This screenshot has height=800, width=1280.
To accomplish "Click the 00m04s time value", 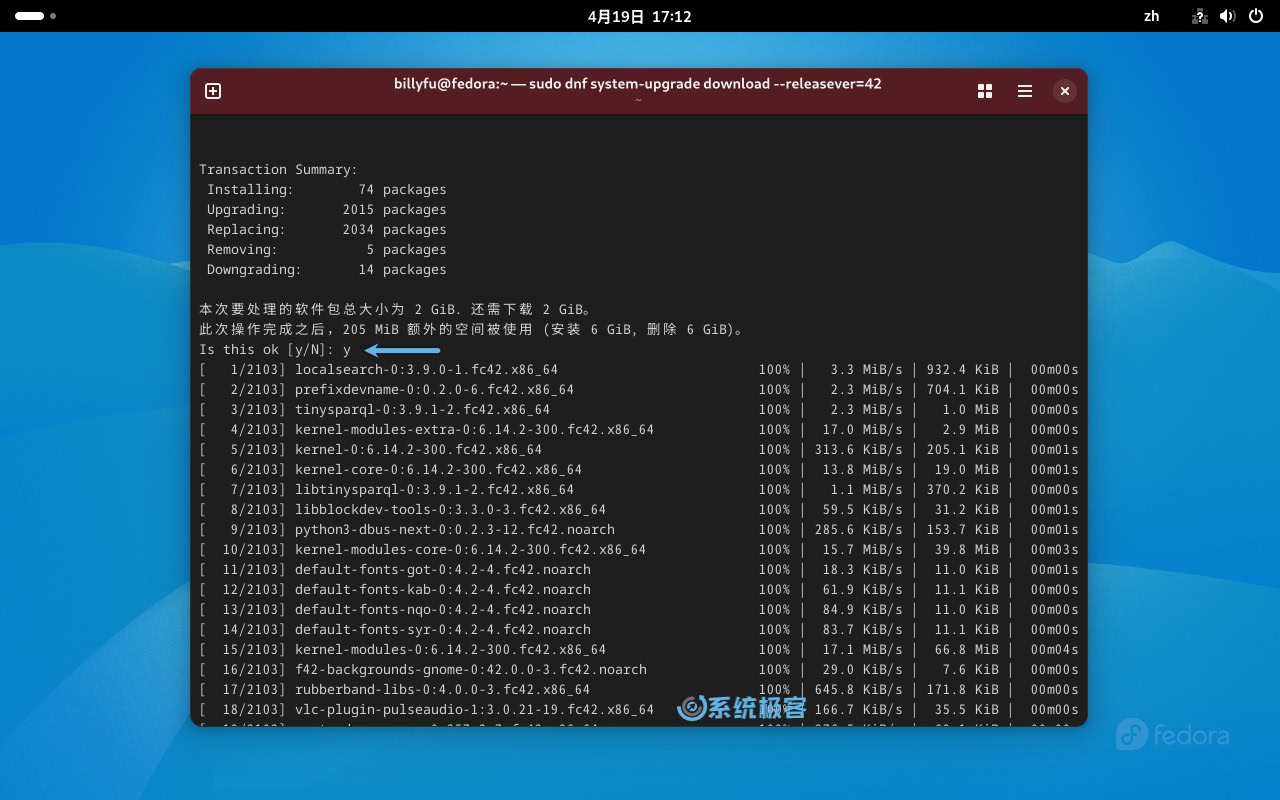I will pos(1055,649).
